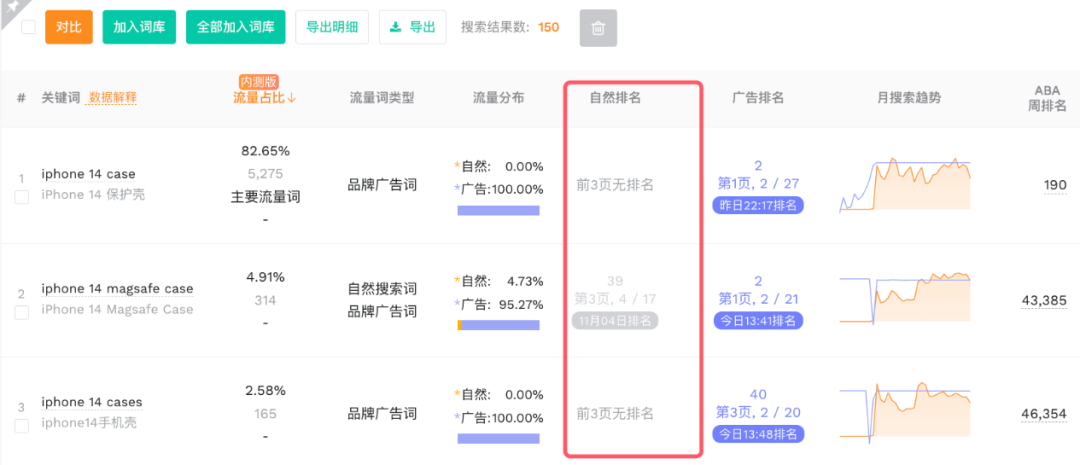This screenshot has width=1080, height=465.
Task: Click ad rank 第1页, 2 / 21
Action: pyautogui.click(x=758, y=299)
